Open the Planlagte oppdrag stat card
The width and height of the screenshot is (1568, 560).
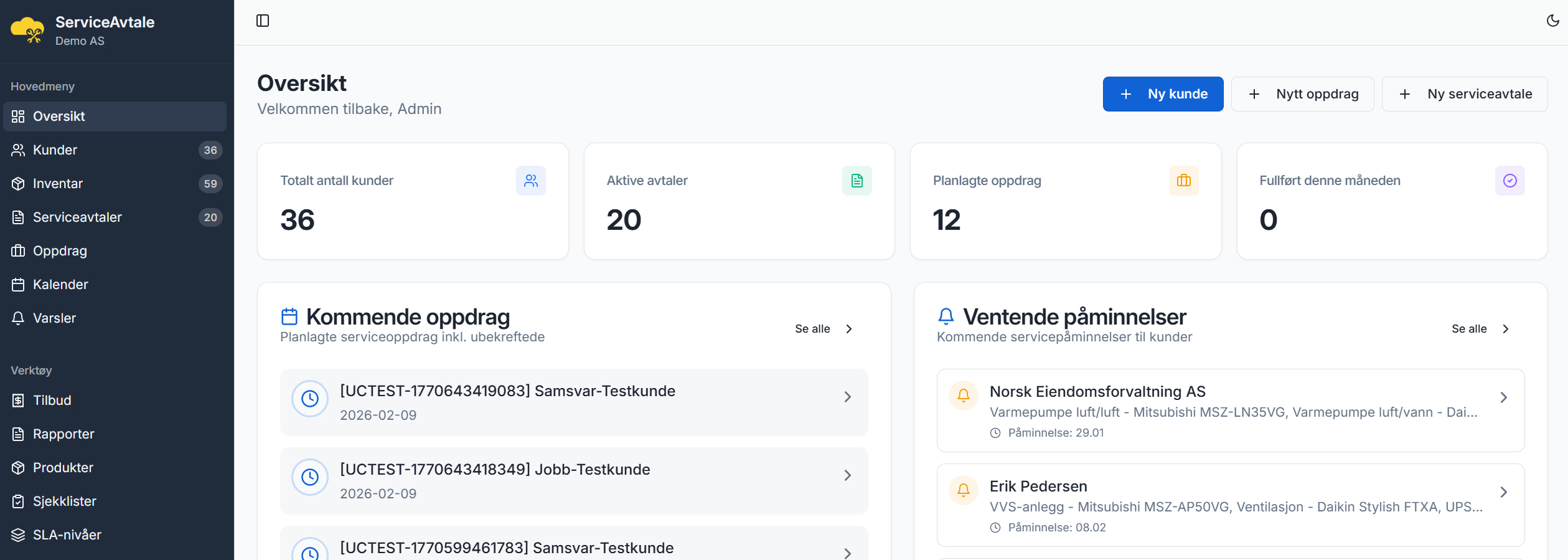click(x=1065, y=201)
